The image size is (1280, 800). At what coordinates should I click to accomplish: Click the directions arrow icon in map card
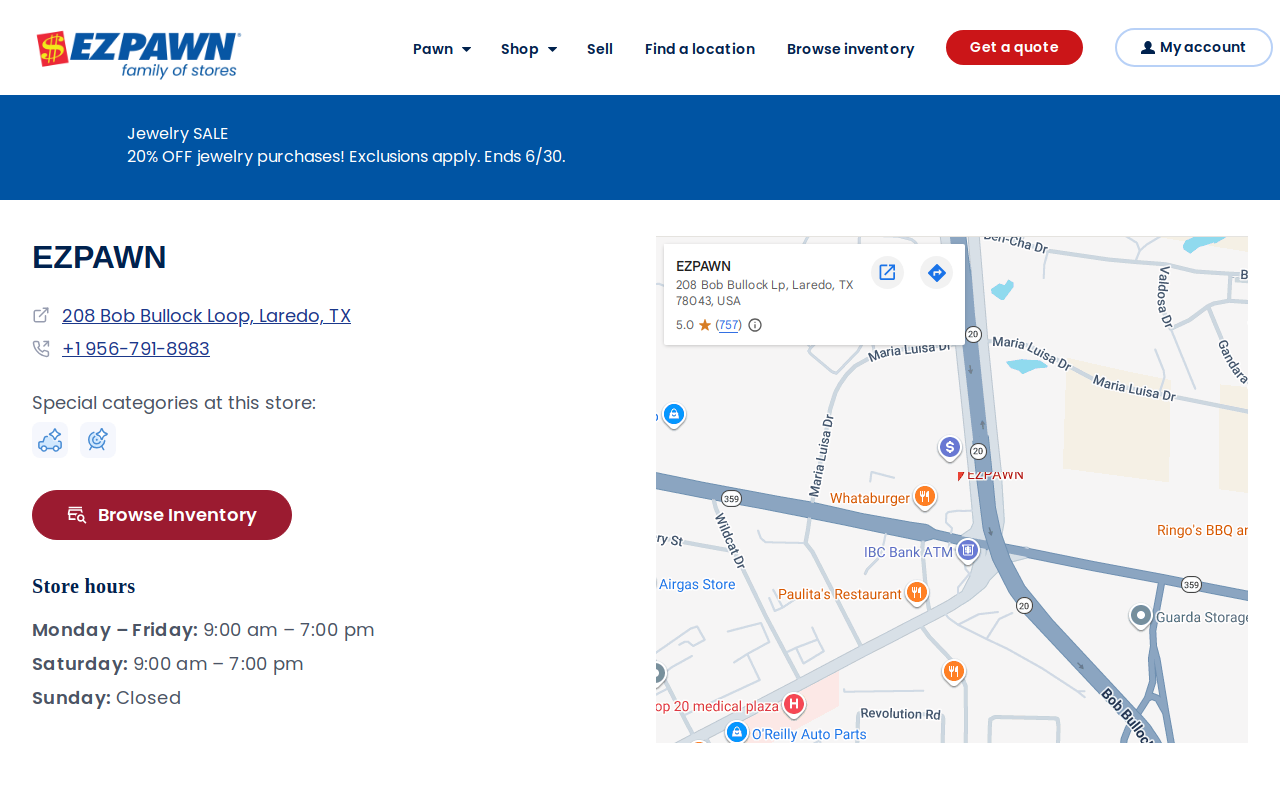coord(936,272)
